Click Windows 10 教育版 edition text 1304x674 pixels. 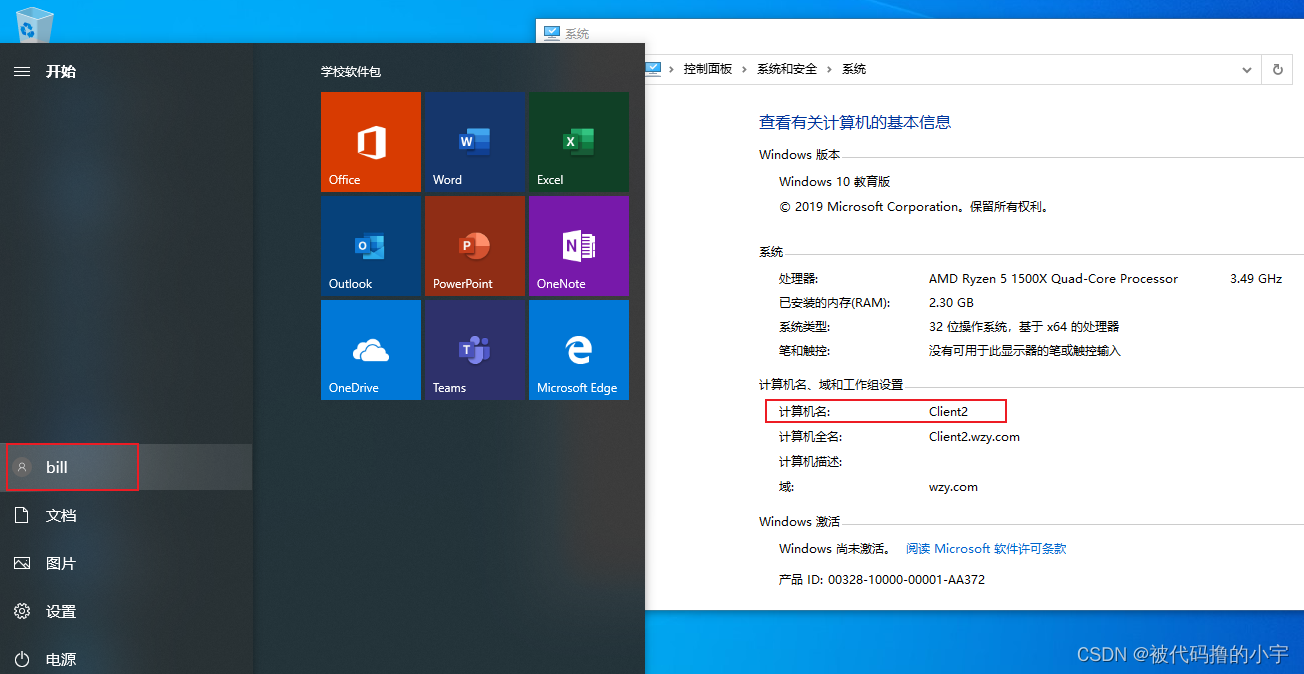click(x=835, y=181)
